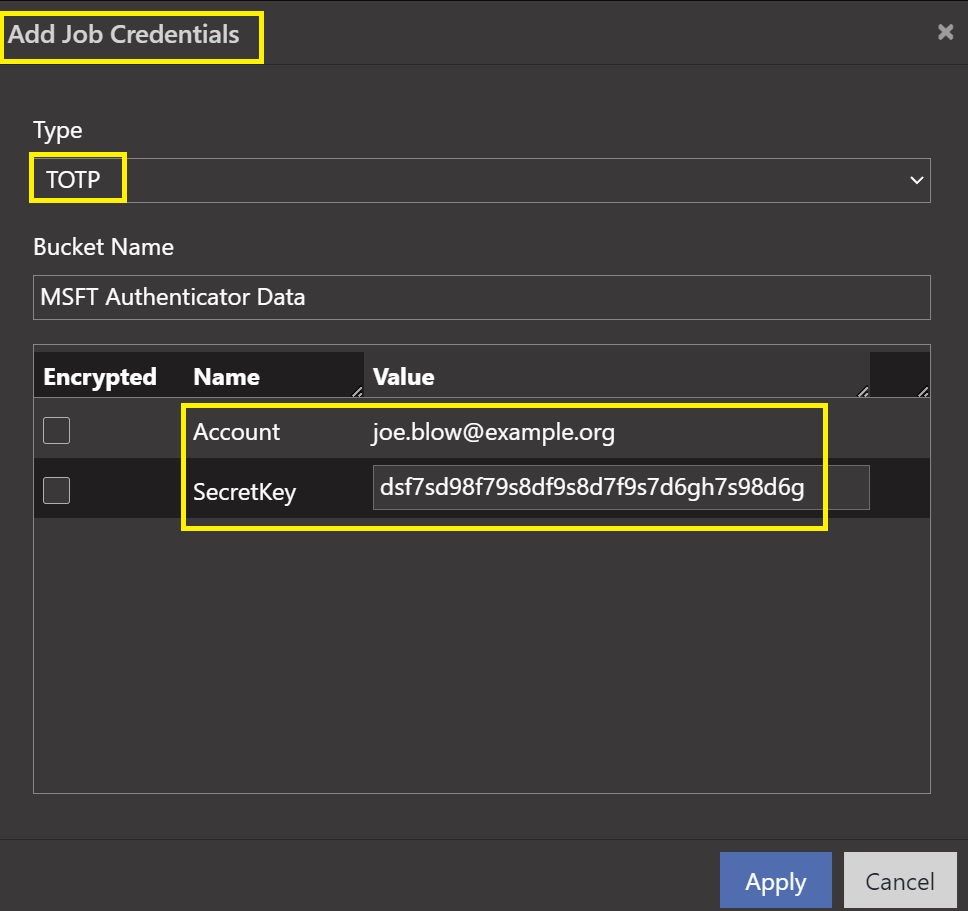
Task: Select the SecretKey name cell
Action: (x=244, y=491)
